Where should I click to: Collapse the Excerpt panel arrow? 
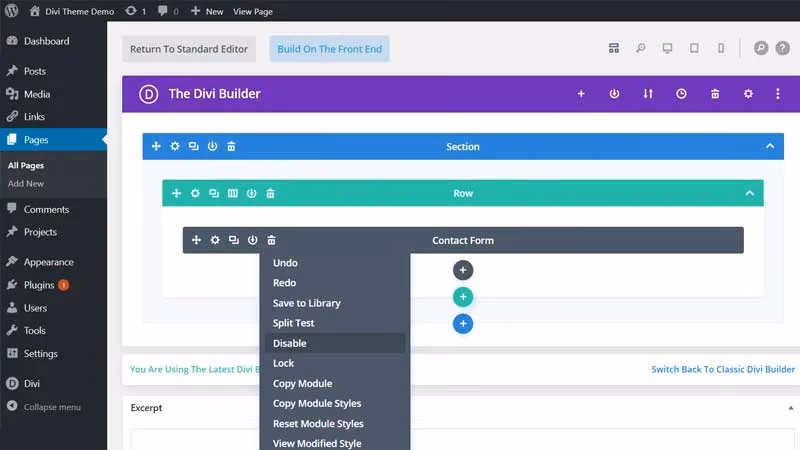pos(790,408)
